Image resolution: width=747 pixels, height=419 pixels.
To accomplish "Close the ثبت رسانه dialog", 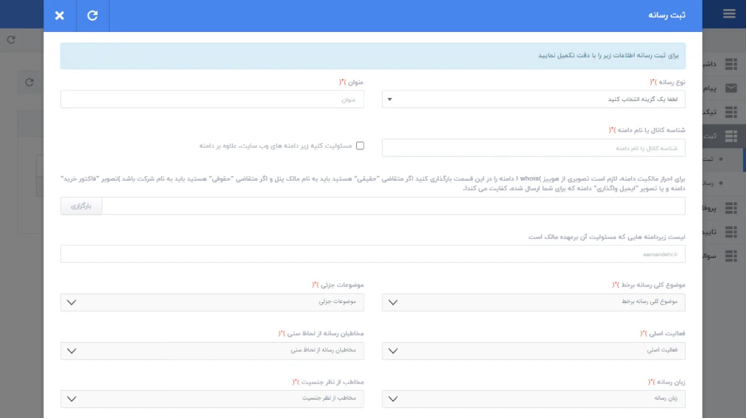I will point(59,15).
